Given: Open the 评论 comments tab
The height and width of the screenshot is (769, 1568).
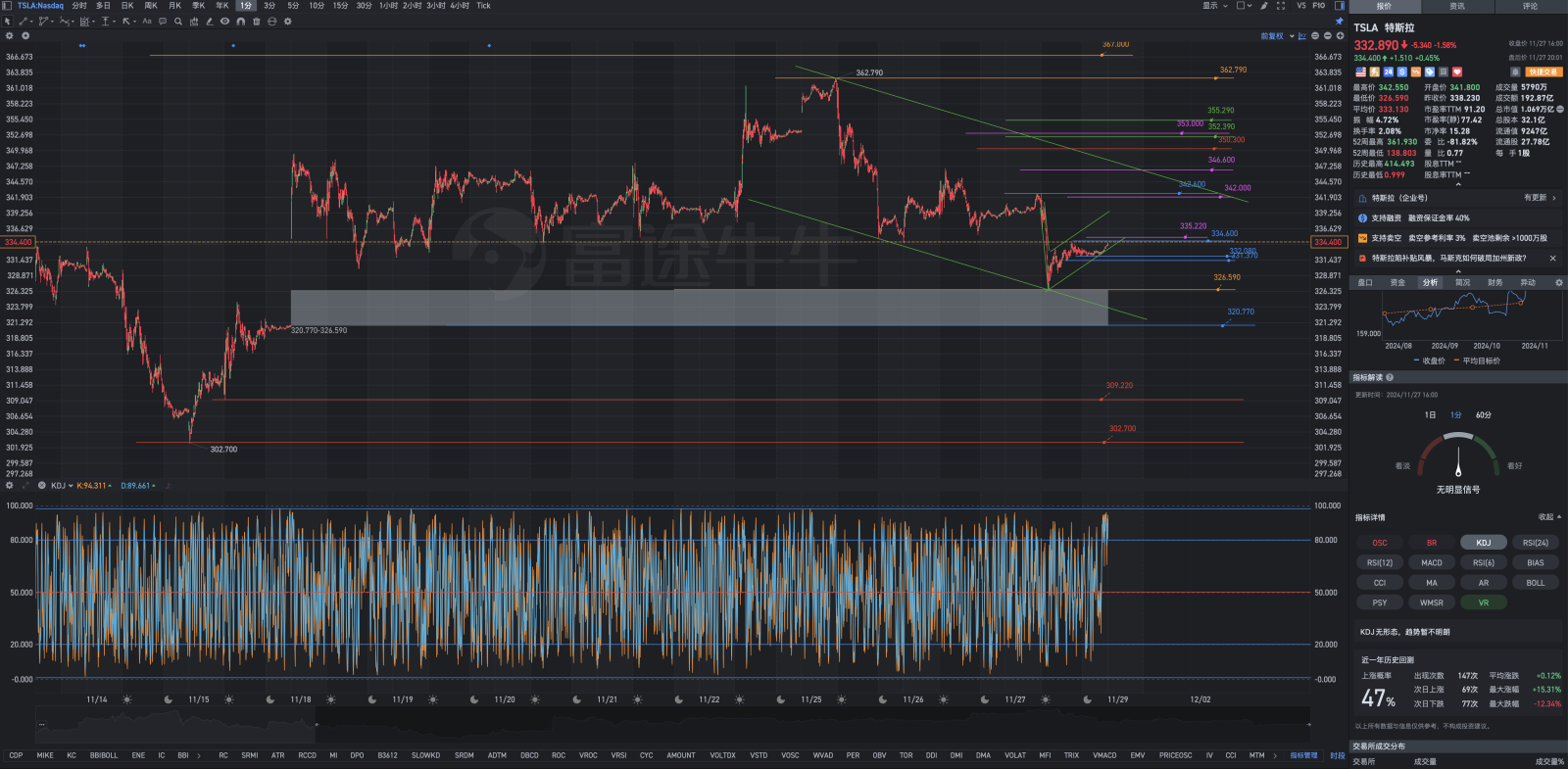Looking at the screenshot, I should coord(1530,6).
